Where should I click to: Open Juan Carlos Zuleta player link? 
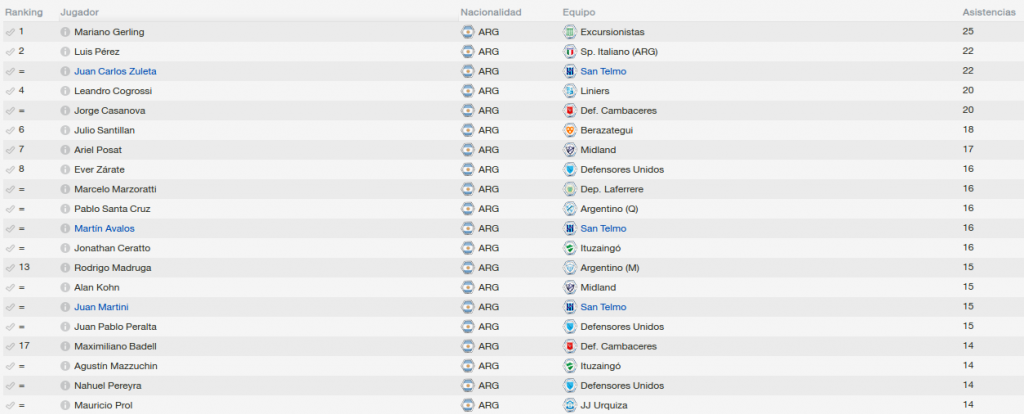[115, 71]
